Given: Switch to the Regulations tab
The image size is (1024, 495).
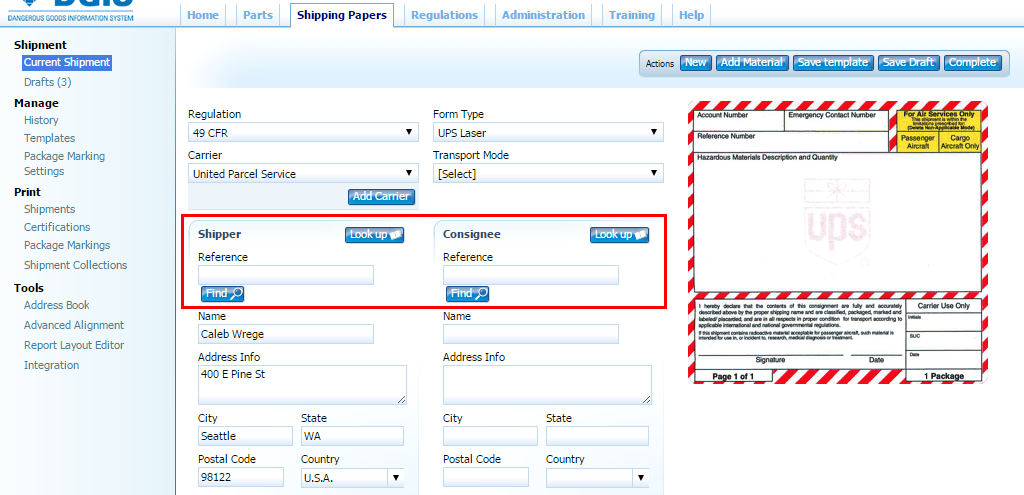Looking at the screenshot, I should (x=444, y=15).
